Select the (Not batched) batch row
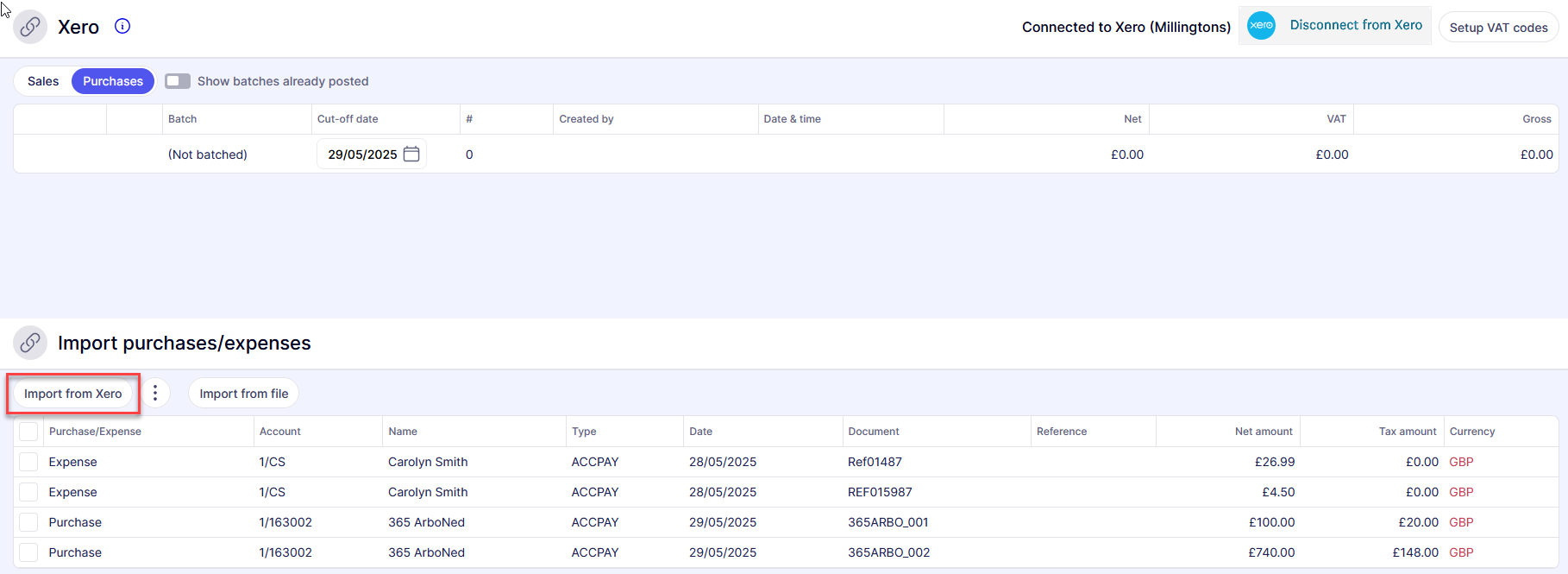The height and width of the screenshot is (574, 1568). 208,155
